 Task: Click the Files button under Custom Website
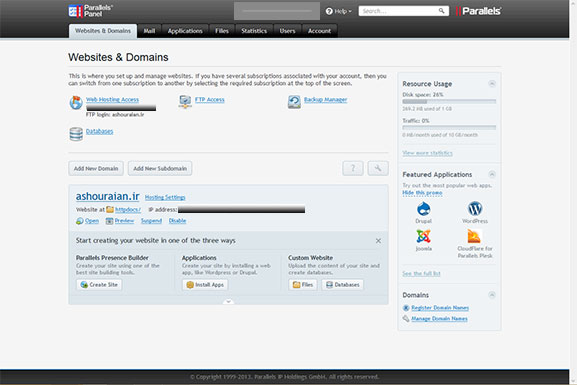pos(302,285)
